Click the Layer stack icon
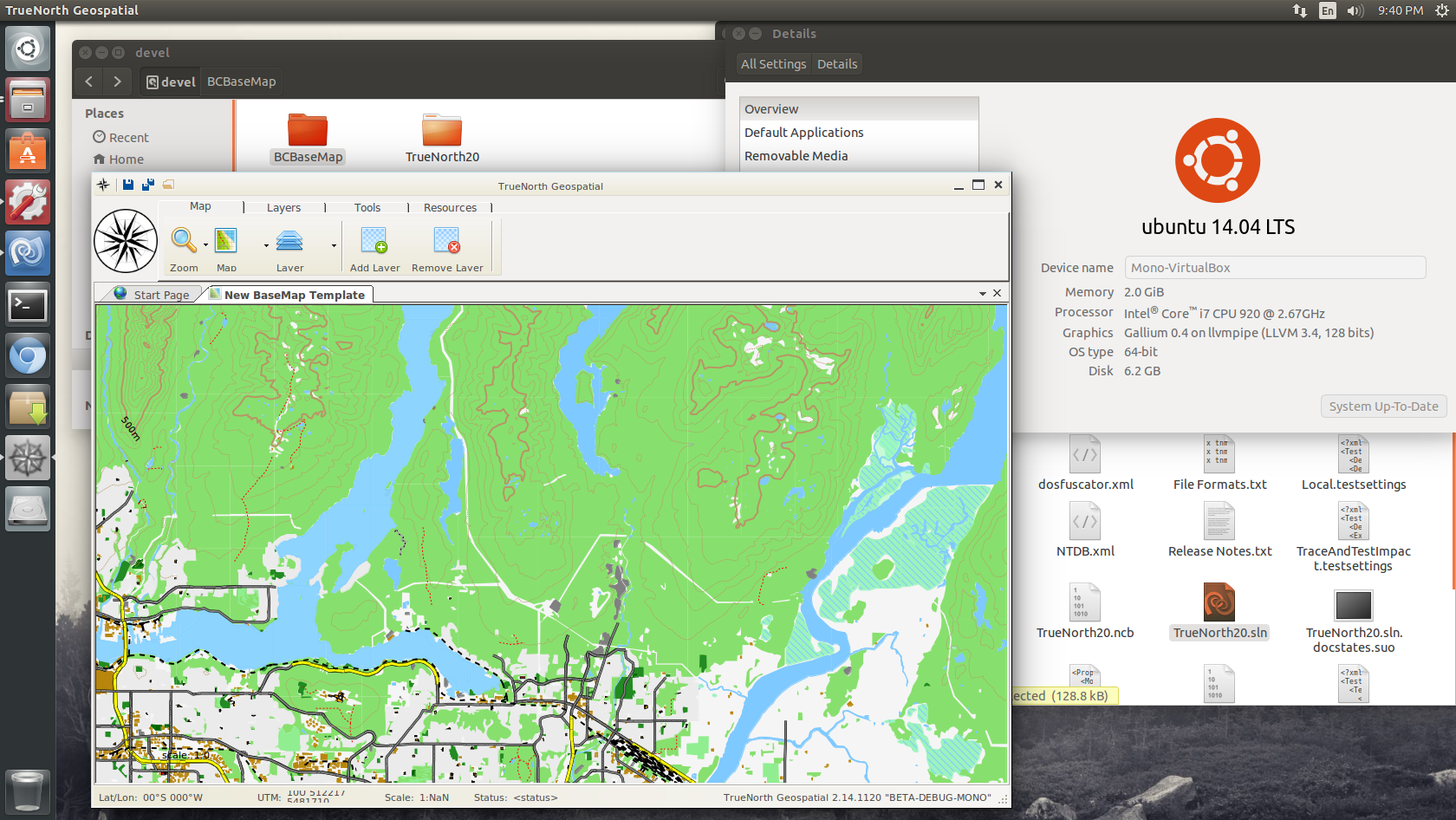Image resolution: width=1456 pixels, height=820 pixels. coord(289,240)
